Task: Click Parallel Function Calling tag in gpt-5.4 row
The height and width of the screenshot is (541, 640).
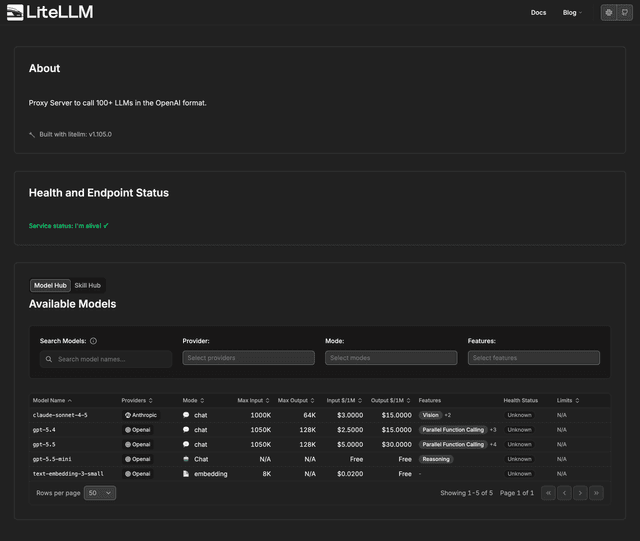Action: click(x=453, y=430)
